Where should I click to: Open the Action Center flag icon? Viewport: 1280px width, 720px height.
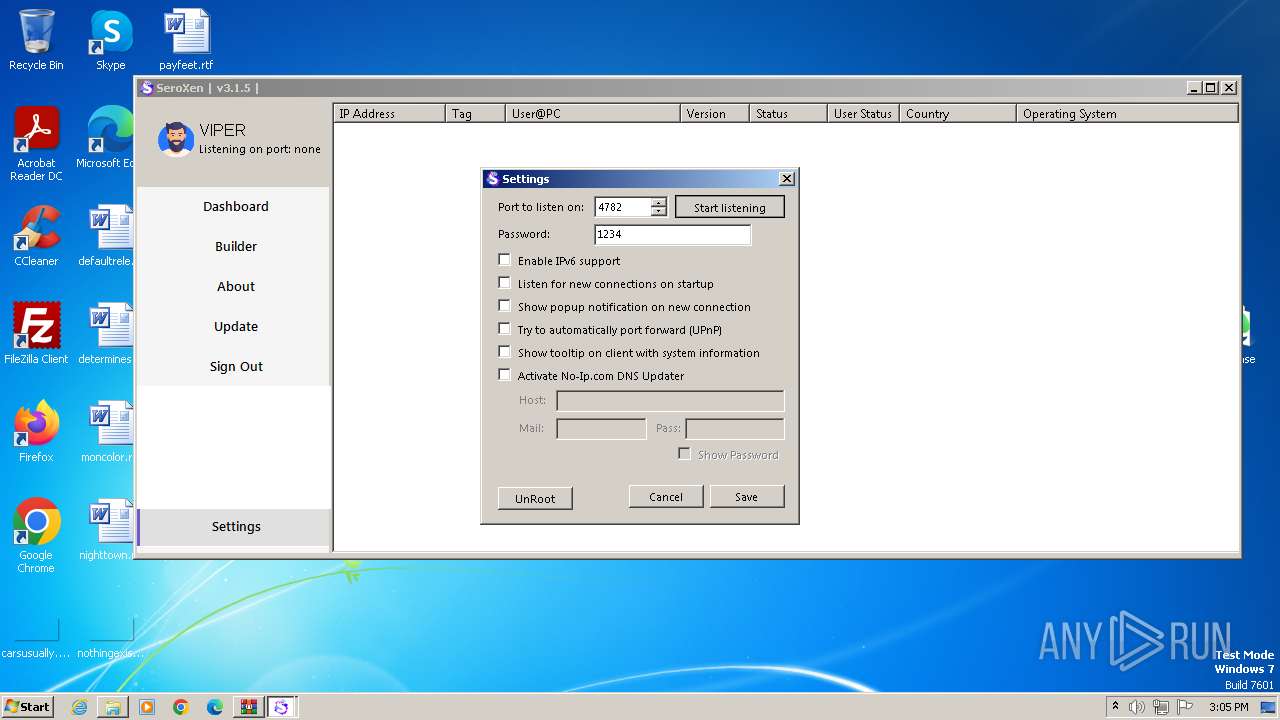1185,707
